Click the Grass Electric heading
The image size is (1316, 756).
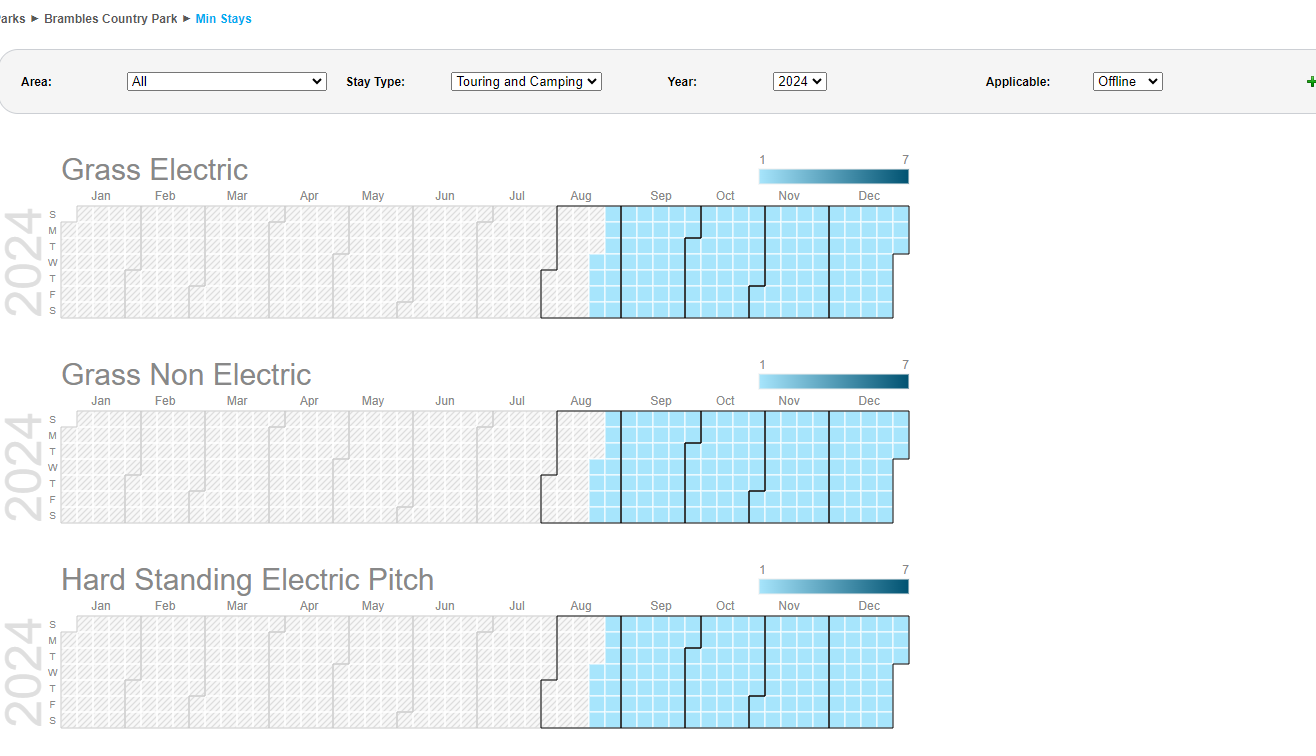pyautogui.click(x=154, y=170)
